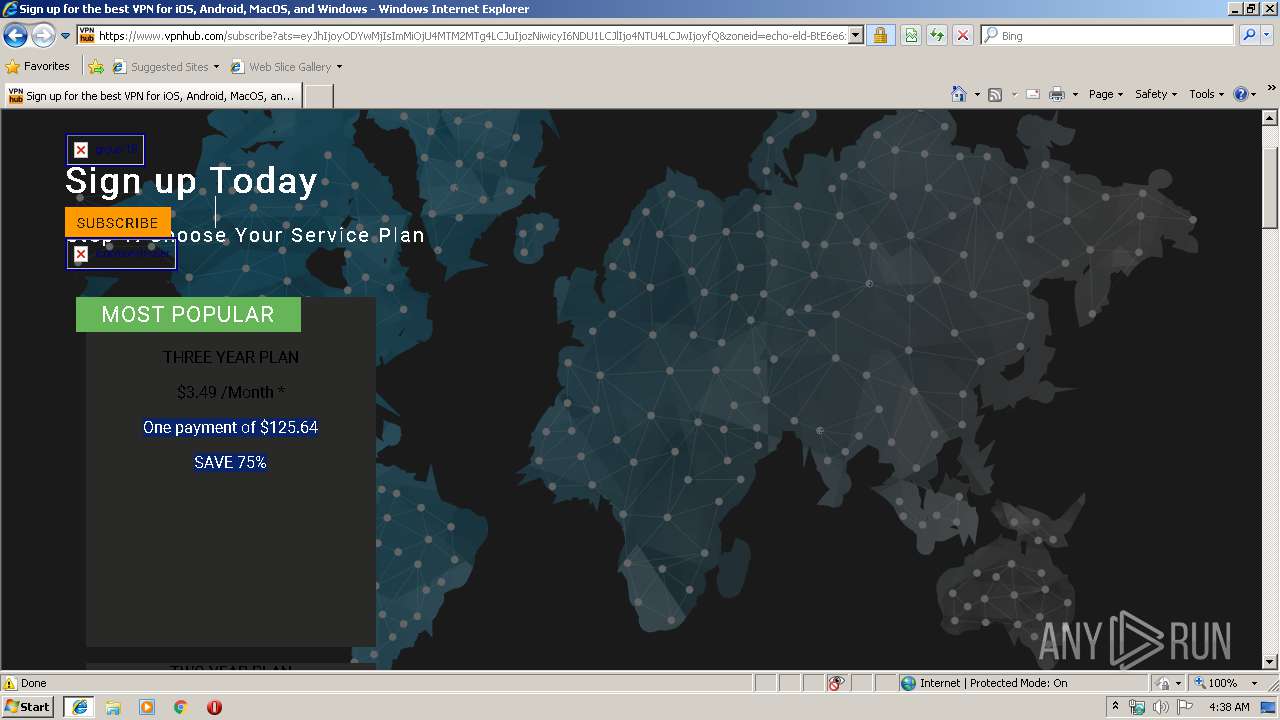Open the Help question mark icon
The width and height of the screenshot is (1280, 720).
tap(1241, 94)
